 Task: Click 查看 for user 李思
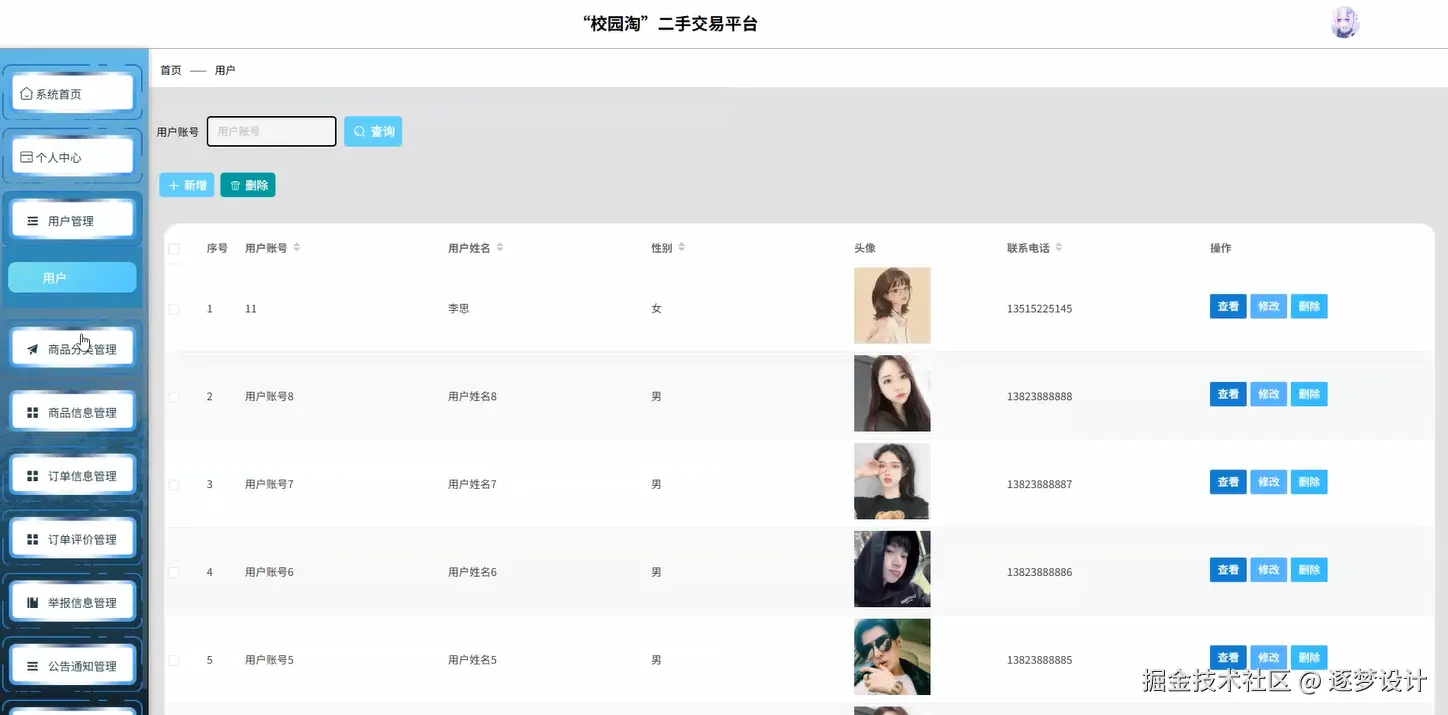click(1228, 307)
